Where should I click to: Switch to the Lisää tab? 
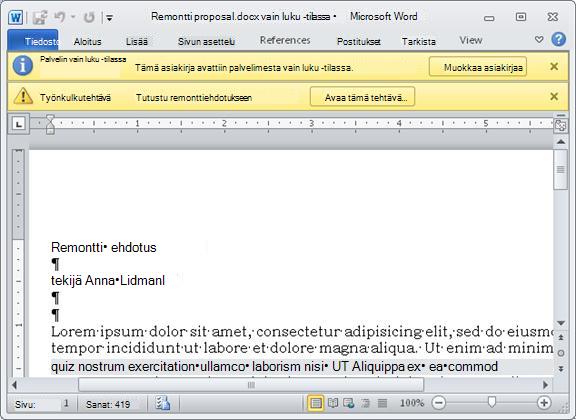137,42
